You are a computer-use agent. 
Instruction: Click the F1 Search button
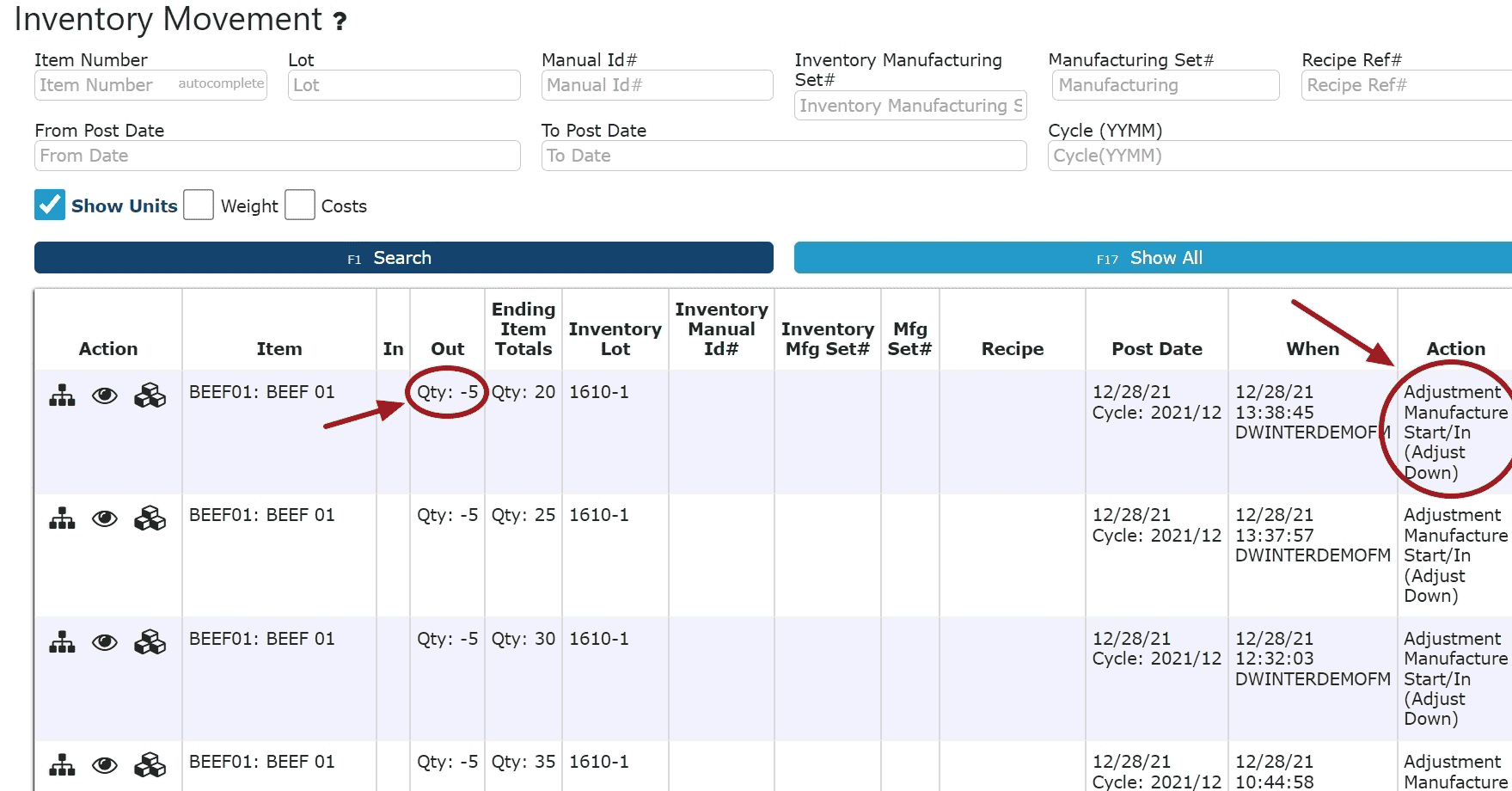pos(404,258)
